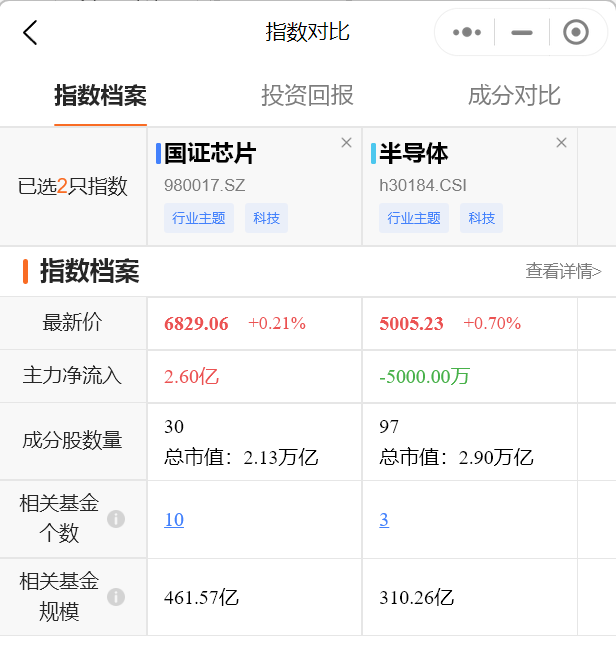616x649 pixels.
Task: Show info for 相关基金规模
Action: pyautogui.click(x=116, y=597)
